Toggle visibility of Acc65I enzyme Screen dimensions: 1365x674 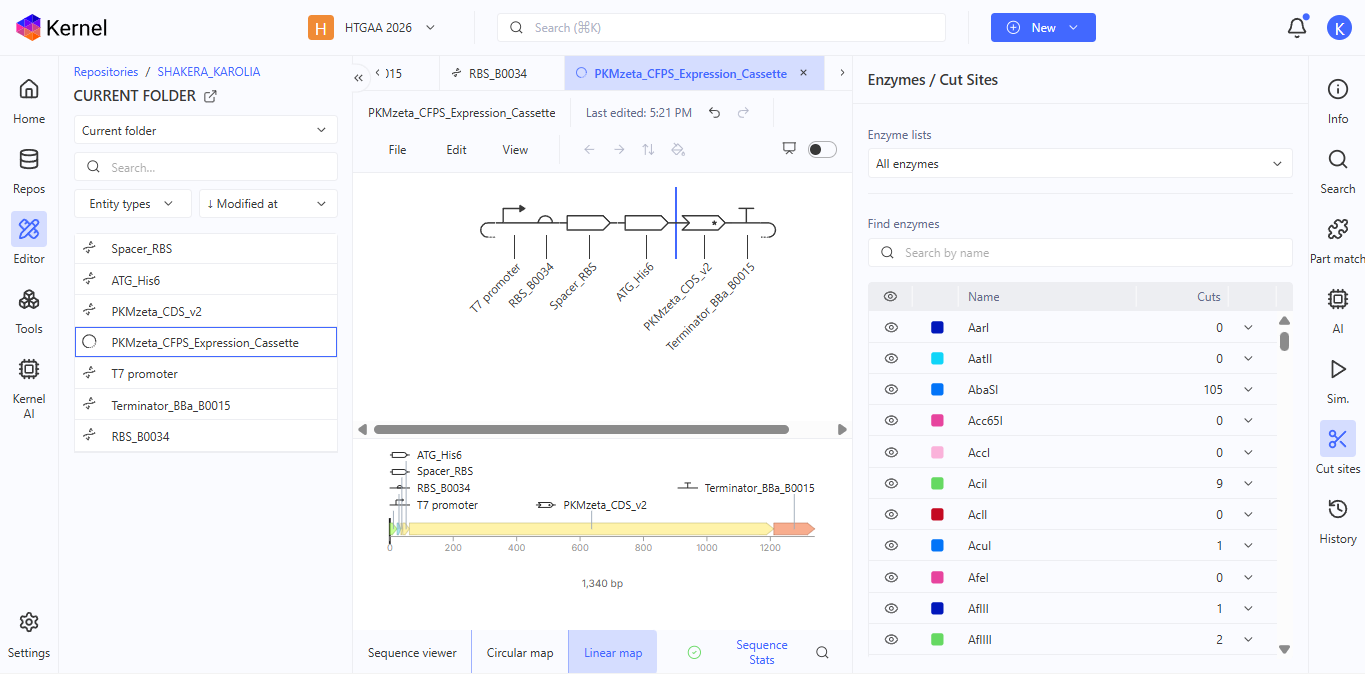(x=891, y=420)
